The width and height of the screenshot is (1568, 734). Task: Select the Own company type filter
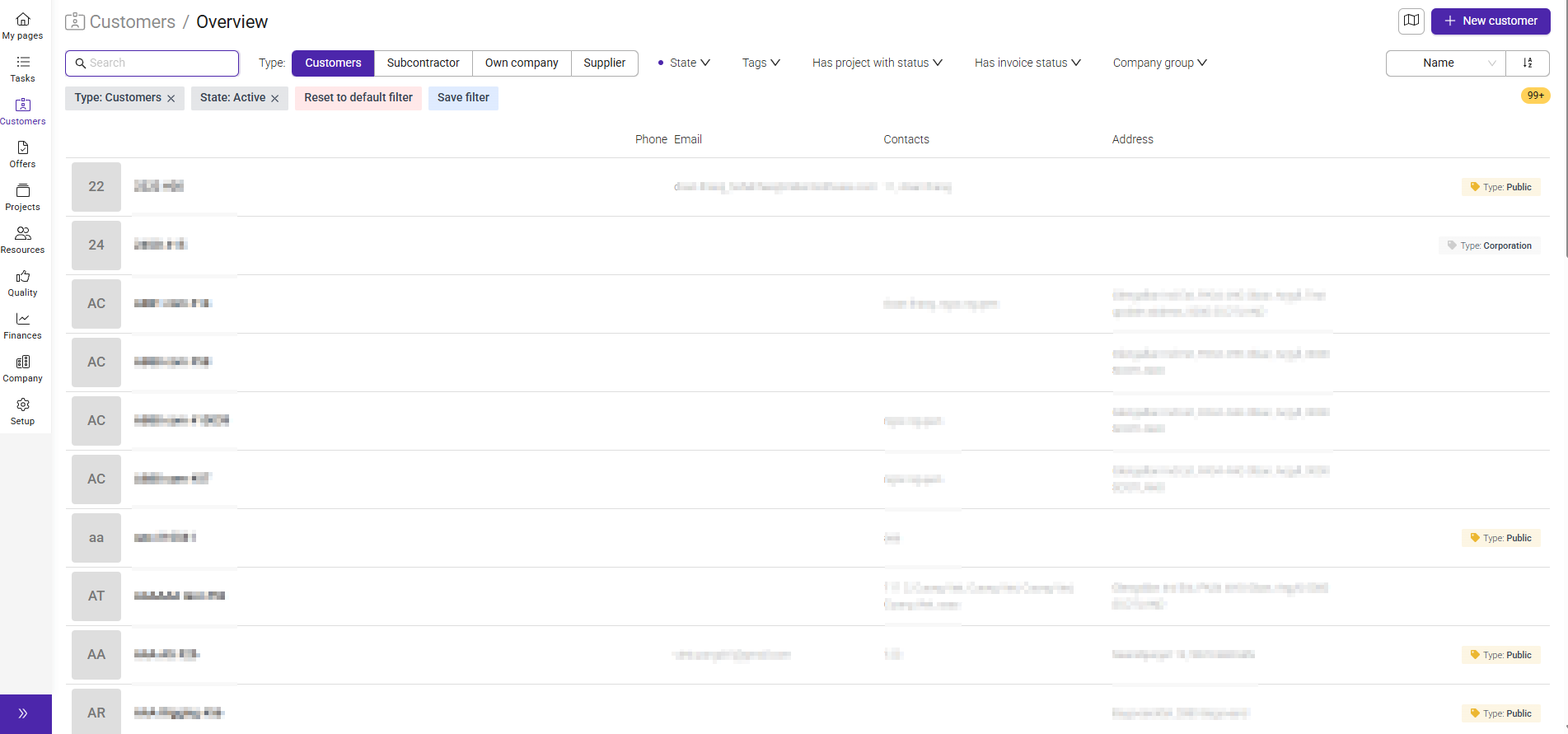pyautogui.click(x=522, y=63)
